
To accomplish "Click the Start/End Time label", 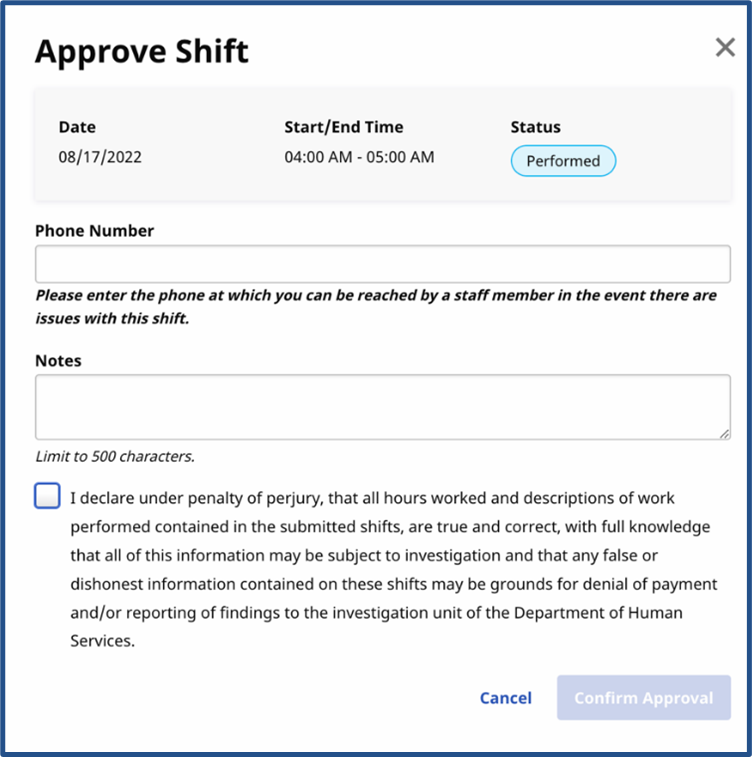I will click(343, 127).
